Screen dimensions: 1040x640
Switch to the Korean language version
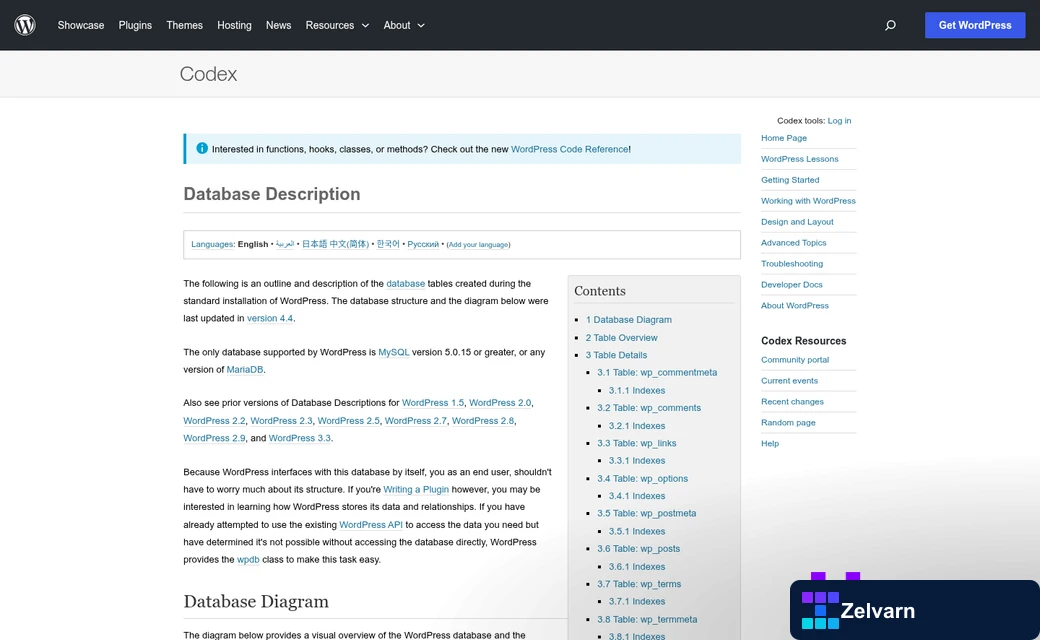pos(388,244)
